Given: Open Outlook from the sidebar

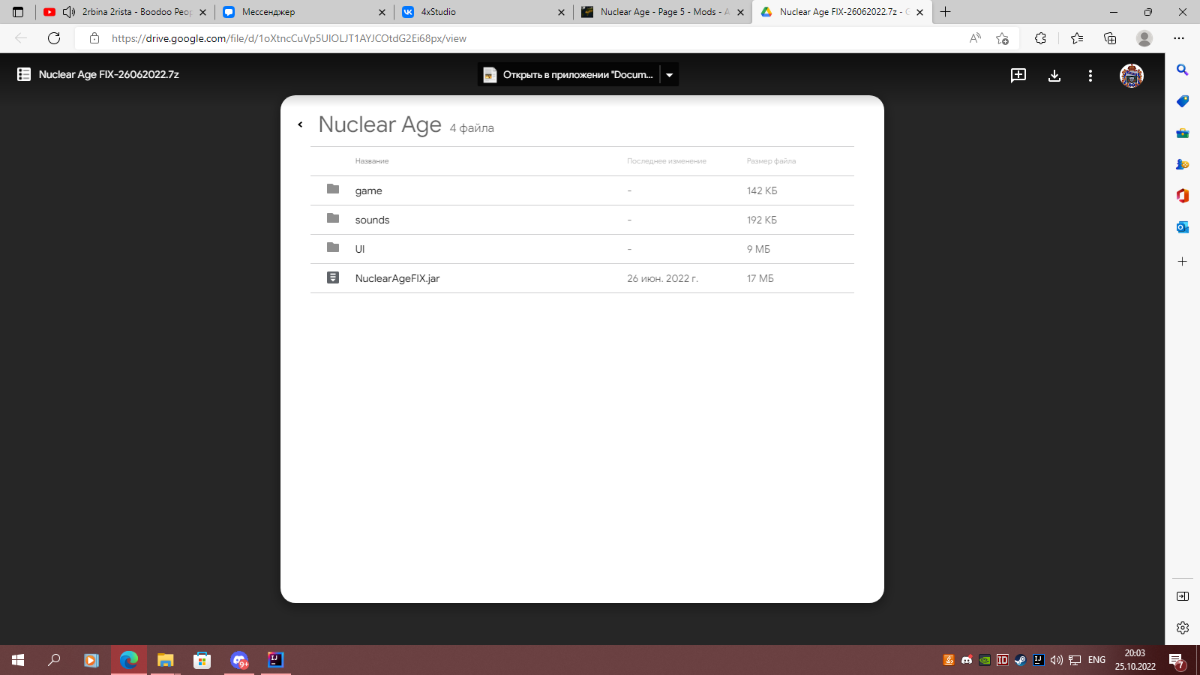Looking at the screenshot, I should [x=1182, y=228].
